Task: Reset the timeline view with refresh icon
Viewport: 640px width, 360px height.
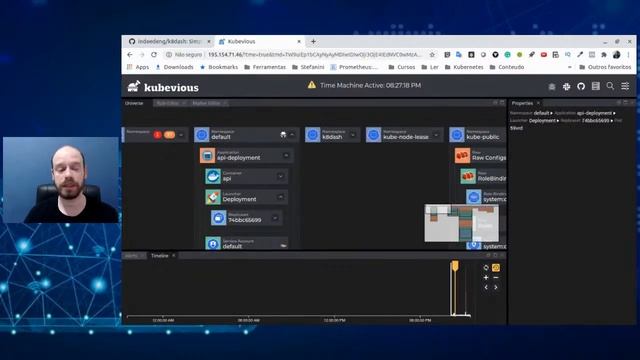Action: (x=486, y=268)
